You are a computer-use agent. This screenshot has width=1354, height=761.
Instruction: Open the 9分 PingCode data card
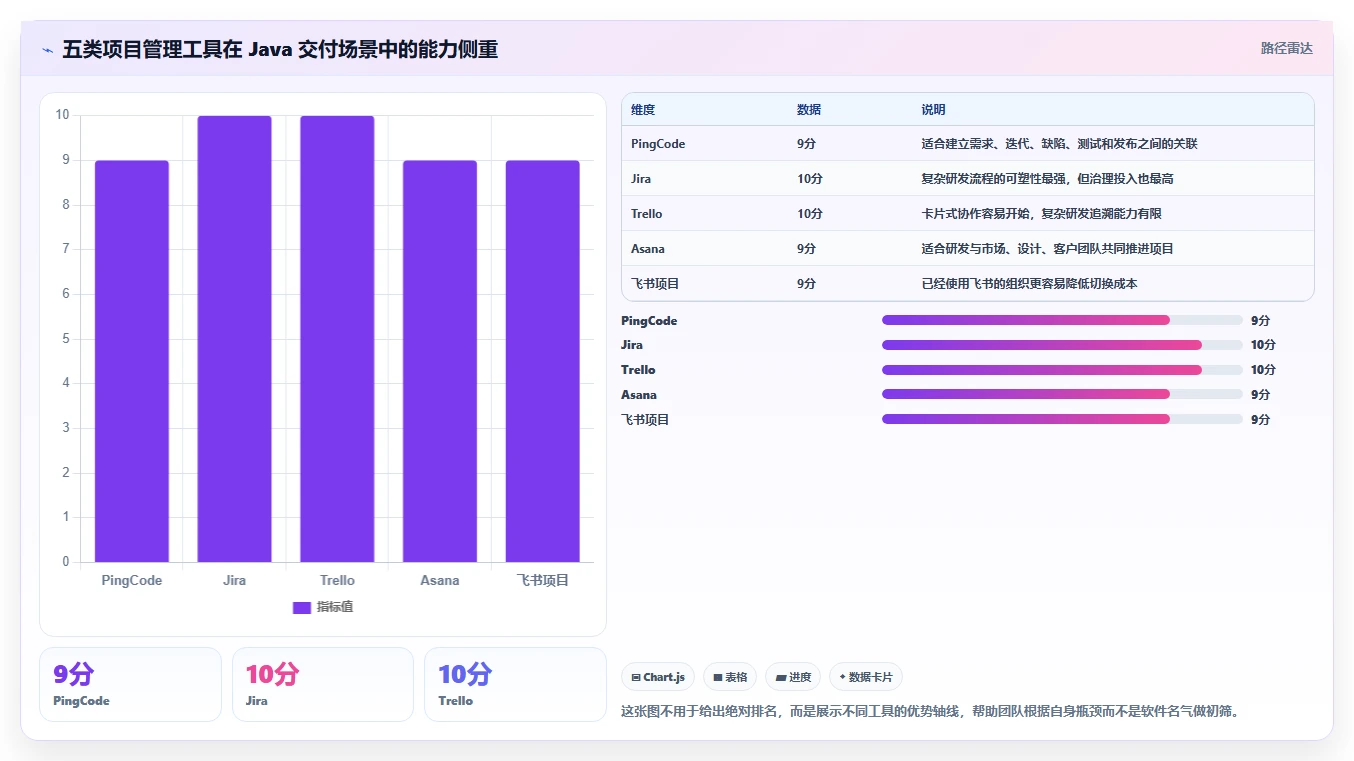130,684
